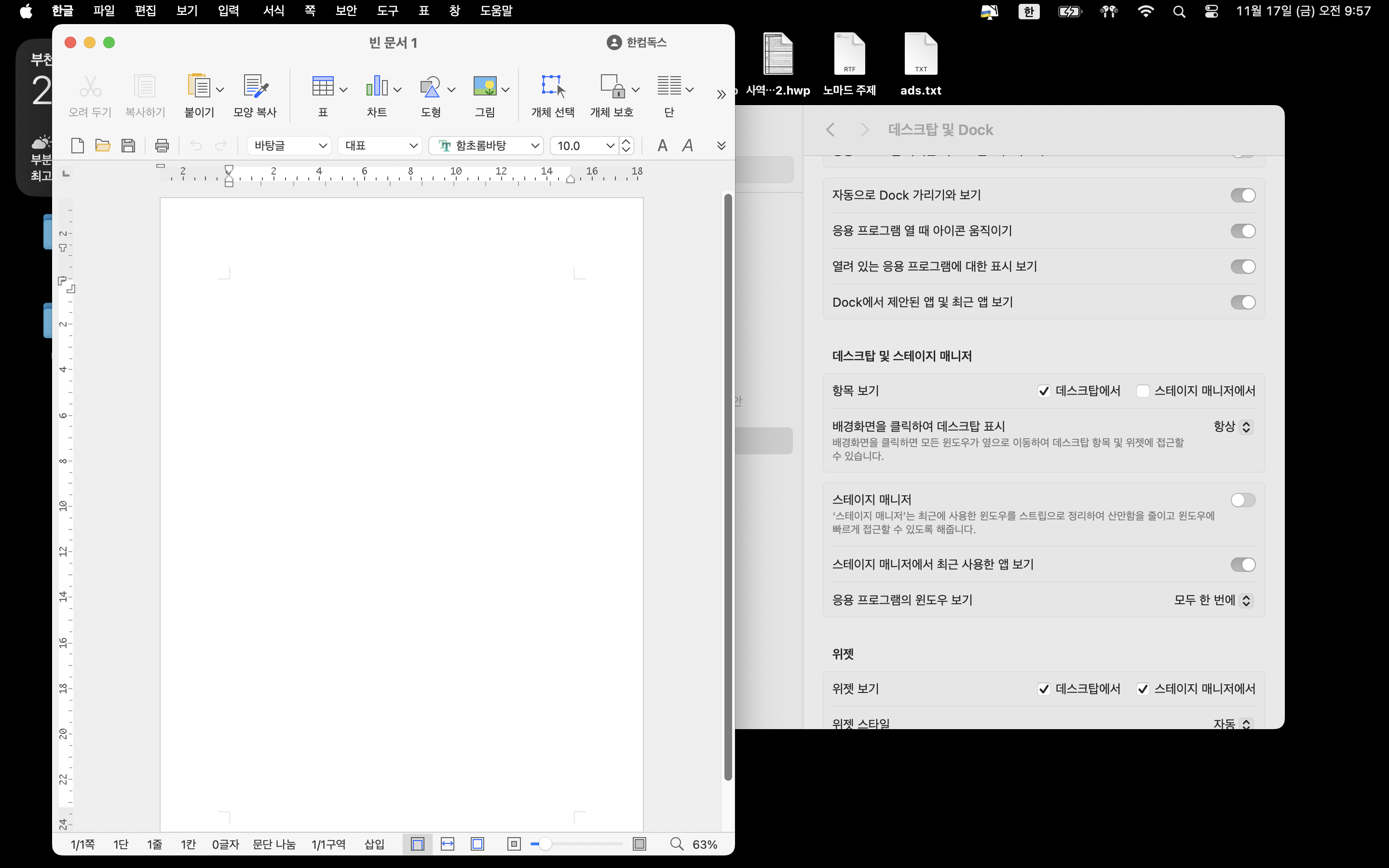The width and height of the screenshot is (1389, 868).
Task: Click the 모양 복사 format painter icon
Action: point(255,87)
